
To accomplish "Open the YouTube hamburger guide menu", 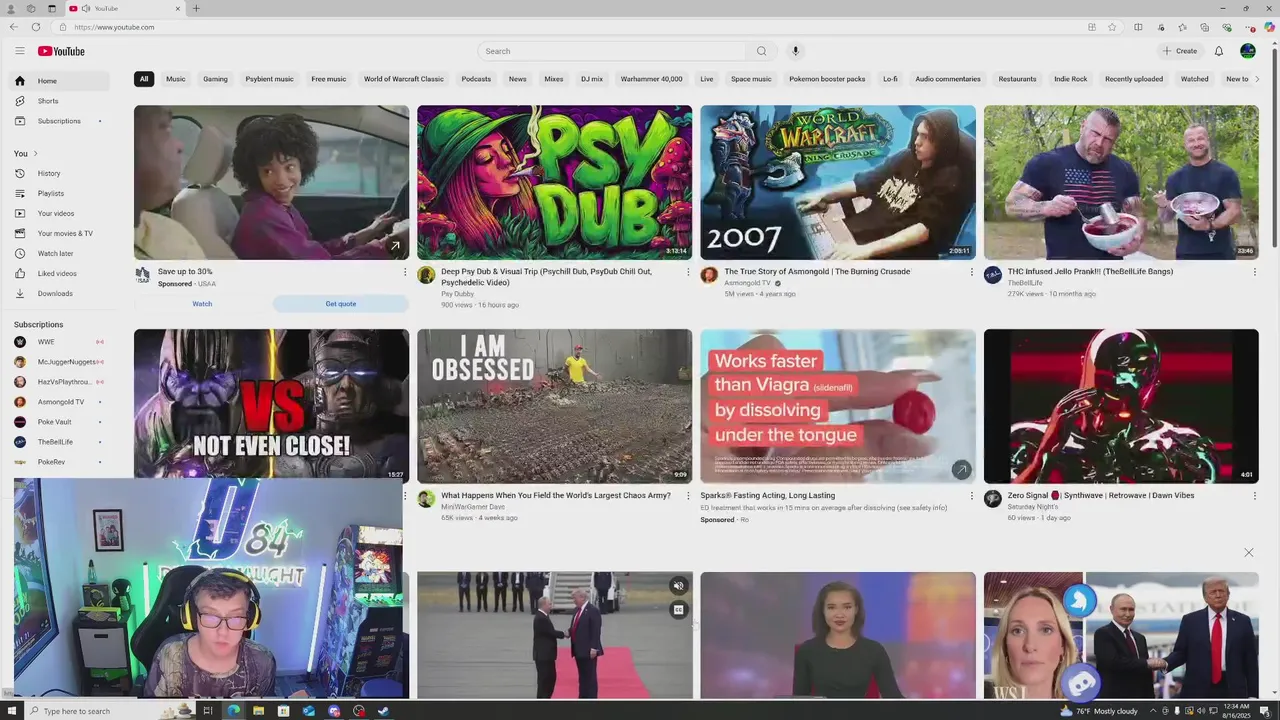I will click(x=19, y=51).
